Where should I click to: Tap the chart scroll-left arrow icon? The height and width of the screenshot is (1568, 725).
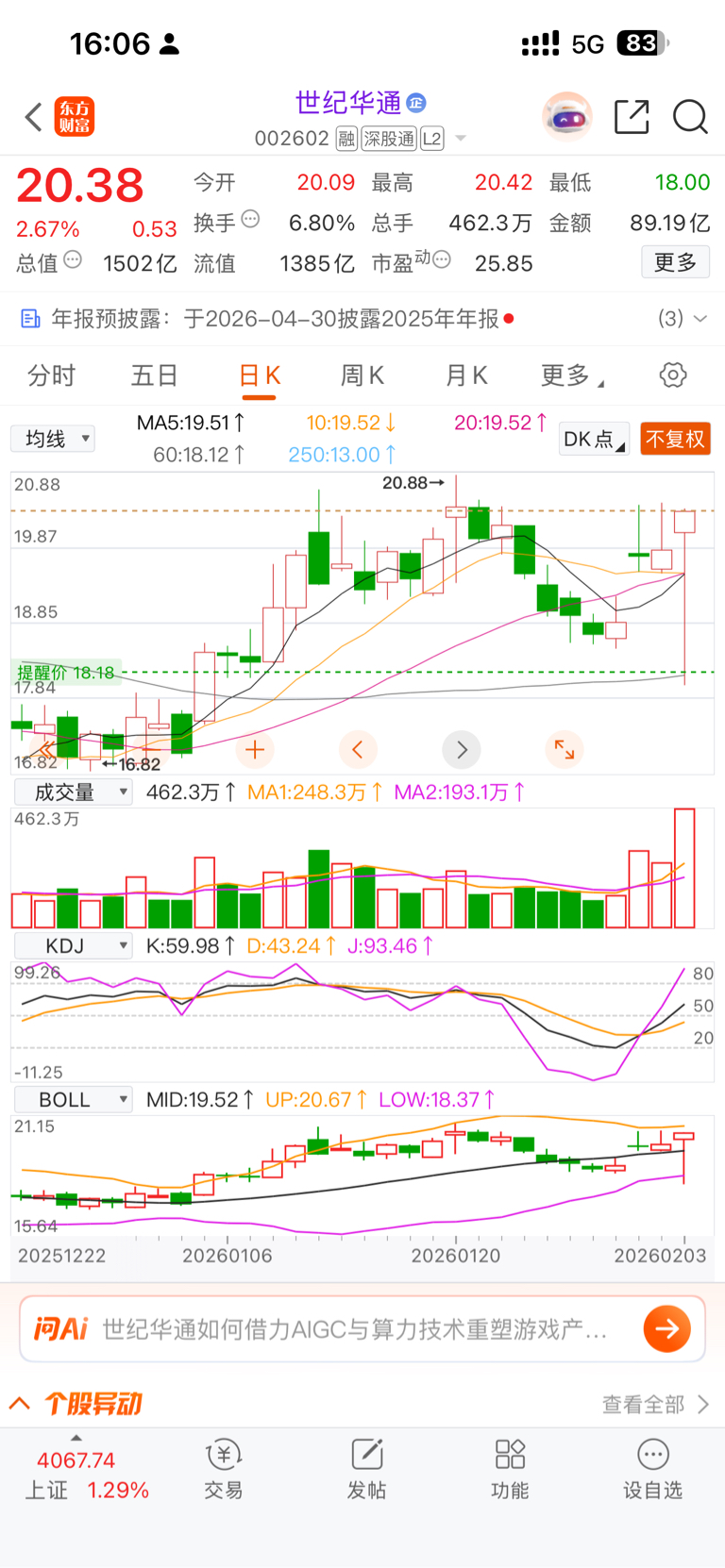[x=358, y=750]
